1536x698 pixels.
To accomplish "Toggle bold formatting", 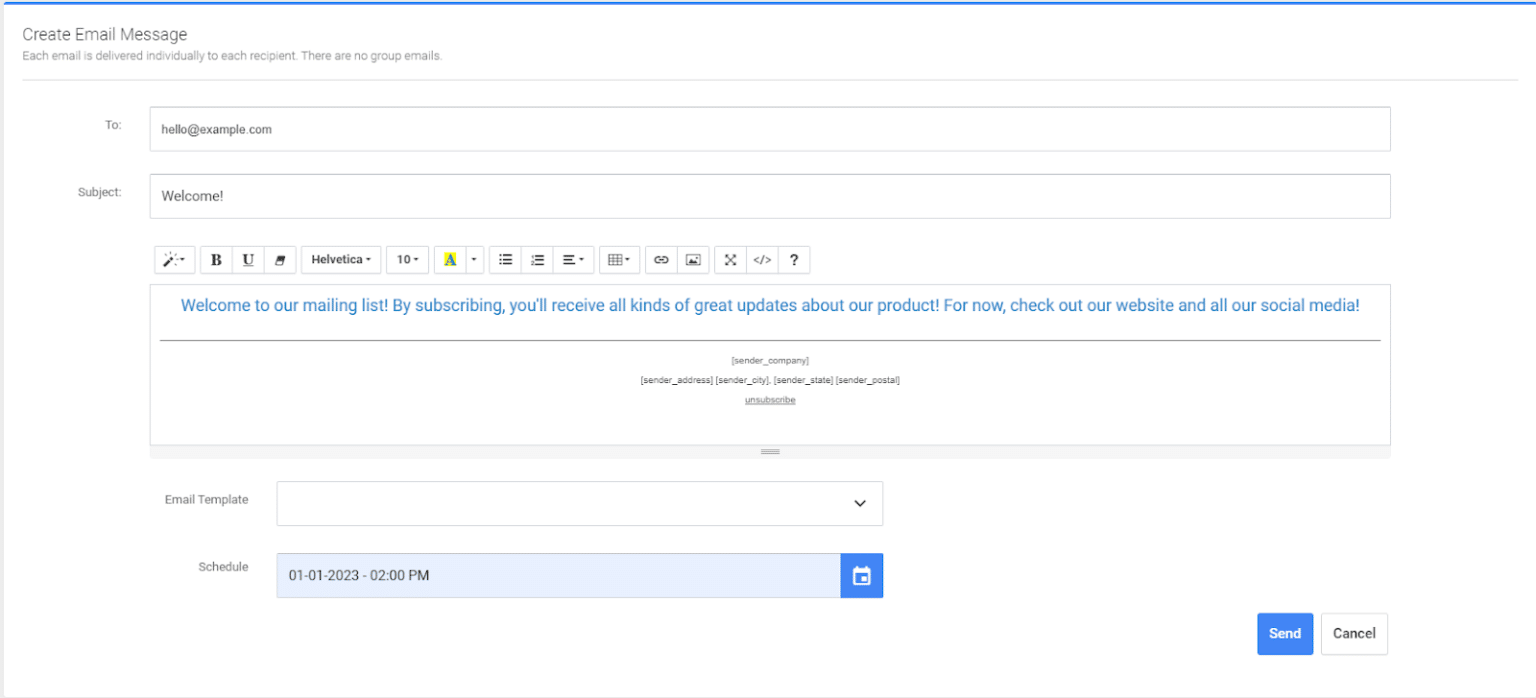I will 216,259.
